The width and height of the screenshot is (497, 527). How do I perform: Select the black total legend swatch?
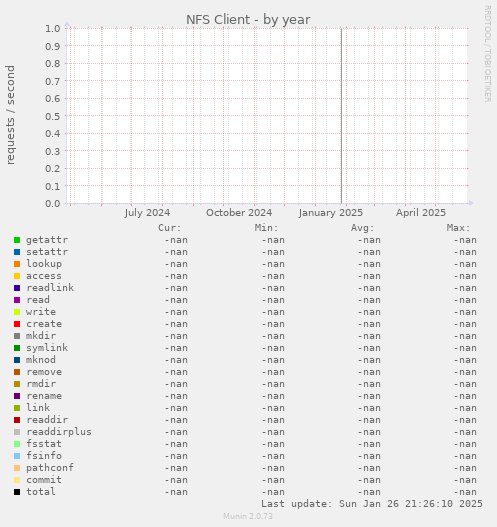click(17, 492)
